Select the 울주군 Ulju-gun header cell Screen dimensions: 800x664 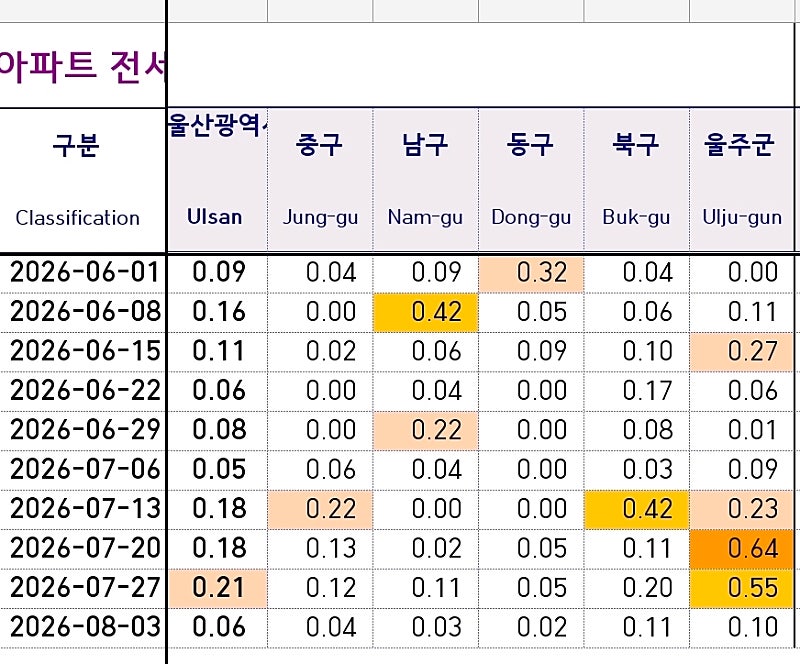(742, 180)
